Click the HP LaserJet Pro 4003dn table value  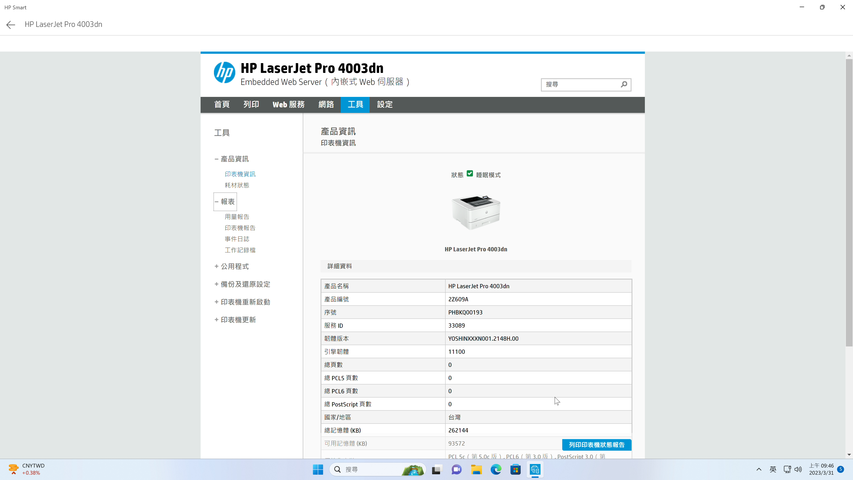tap(479, 286)
